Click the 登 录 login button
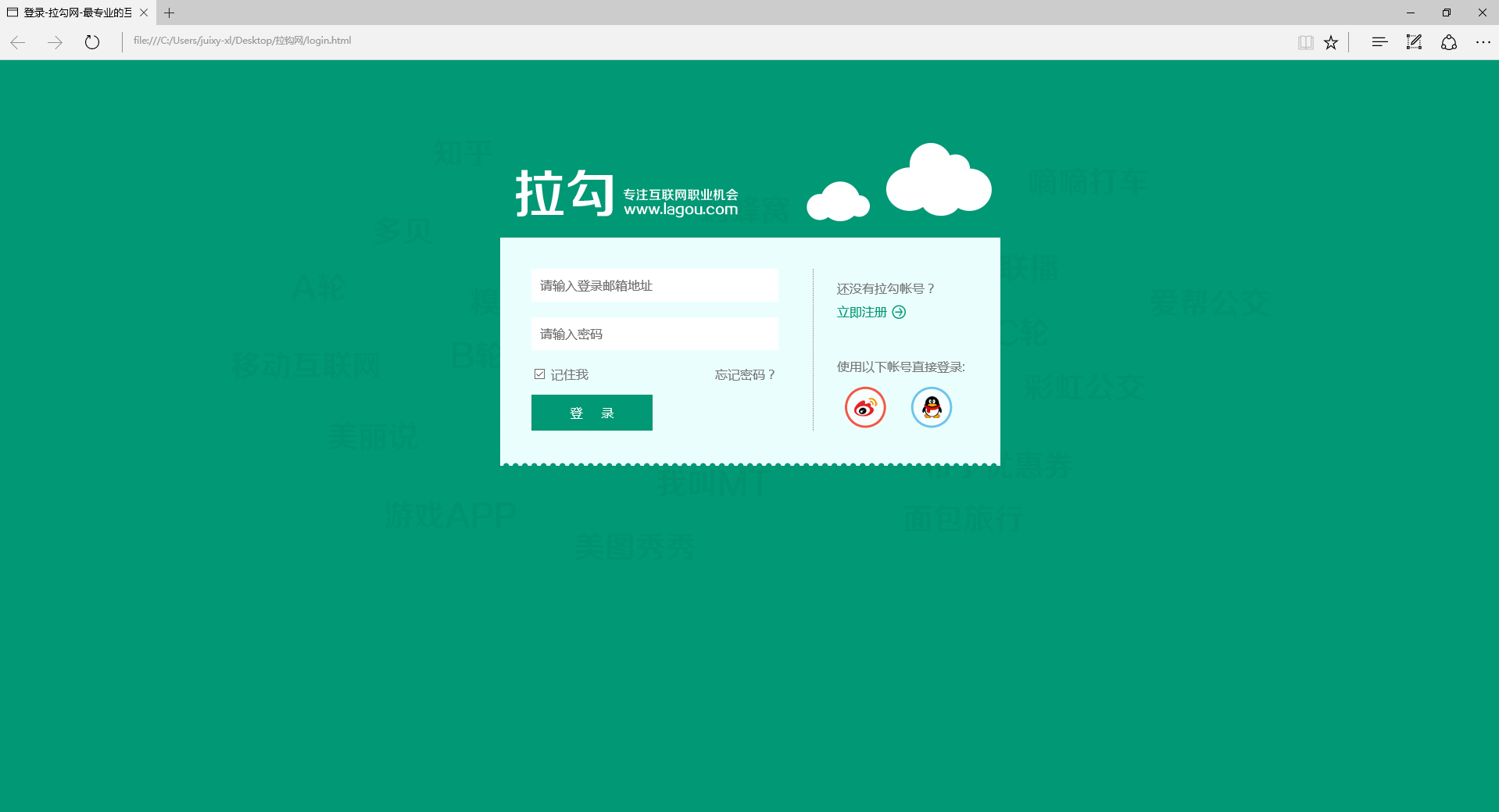This screenshot has width=1499, height=812. point(592,413)
